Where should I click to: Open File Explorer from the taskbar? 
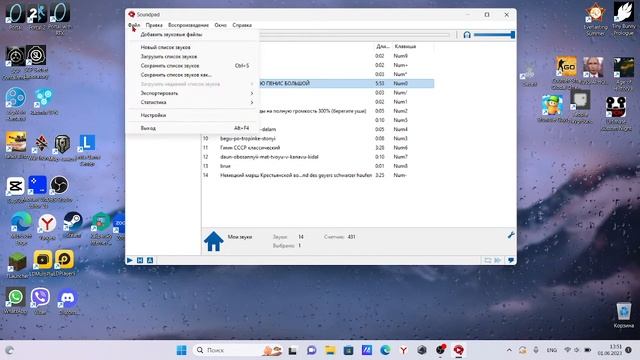point(330,350)
